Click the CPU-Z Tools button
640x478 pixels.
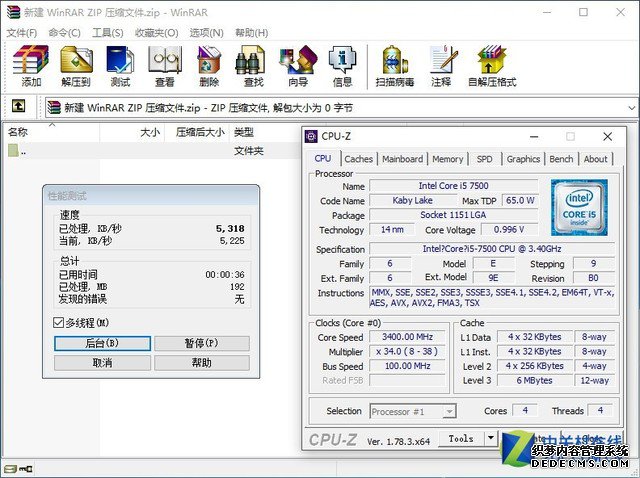461,438
